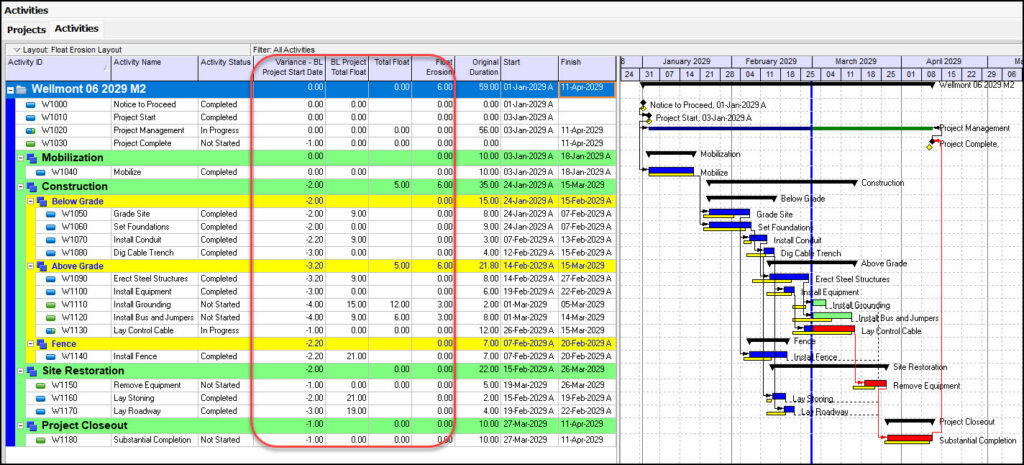The height and width of the screenshot is (465, 1024).
Task: Click the W1140 Install Fence activity icon
Action: [50, 357]
